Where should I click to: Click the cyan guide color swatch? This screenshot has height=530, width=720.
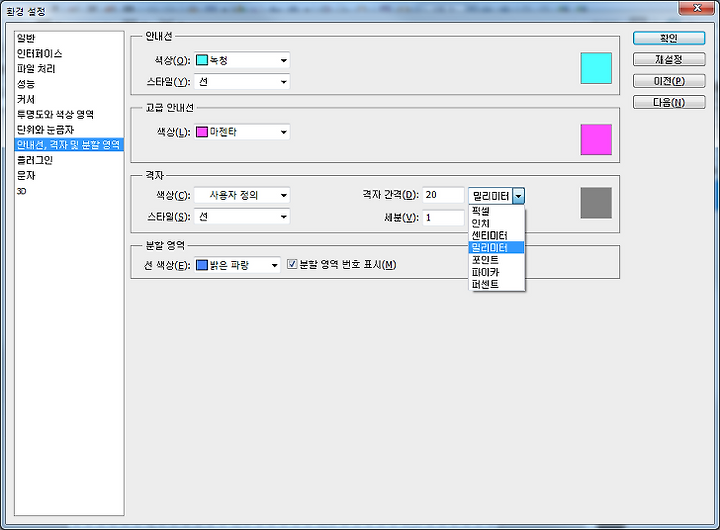(x=596, y=68)
